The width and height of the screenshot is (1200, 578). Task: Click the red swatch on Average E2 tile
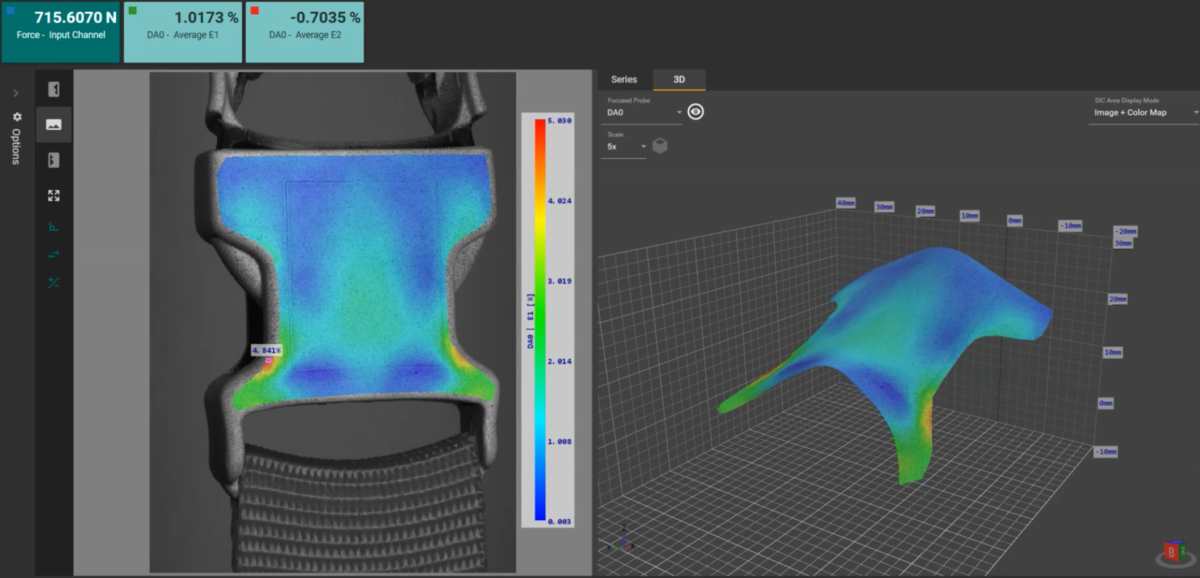pyautogui.click(x=254, y=9)
